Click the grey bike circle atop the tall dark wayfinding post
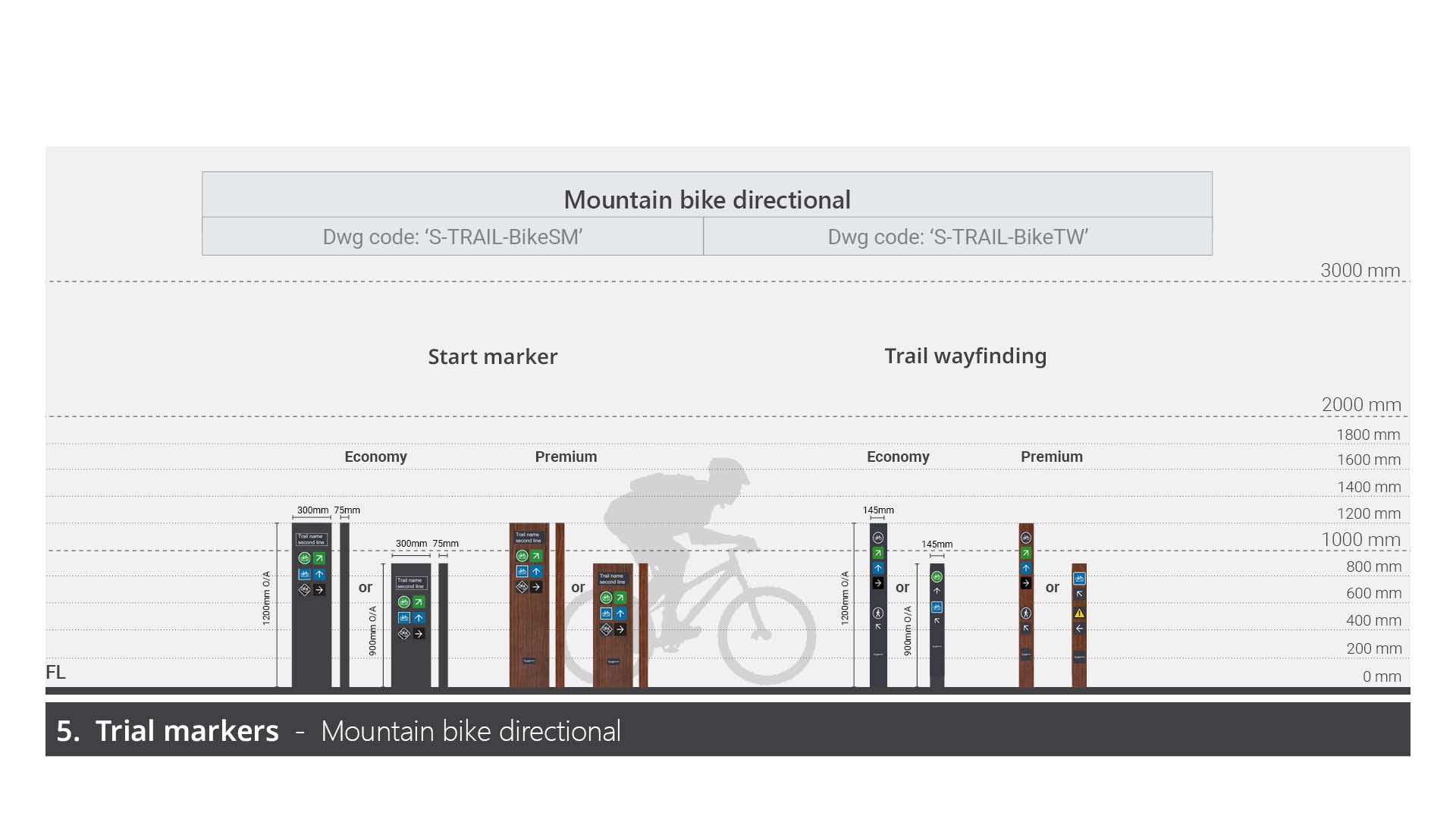 pos(878,538)
